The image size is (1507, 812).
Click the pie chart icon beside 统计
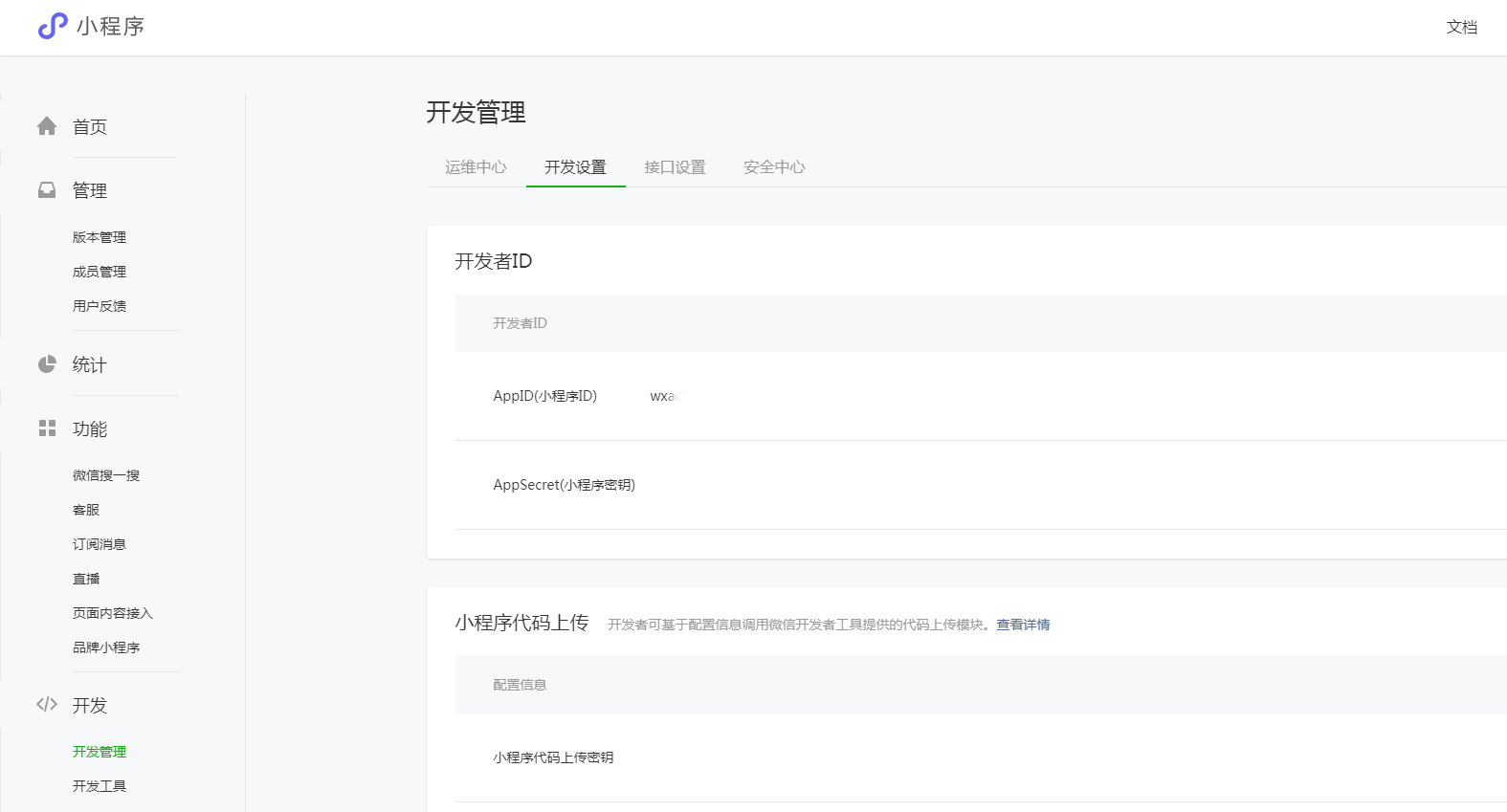(47, 364)
